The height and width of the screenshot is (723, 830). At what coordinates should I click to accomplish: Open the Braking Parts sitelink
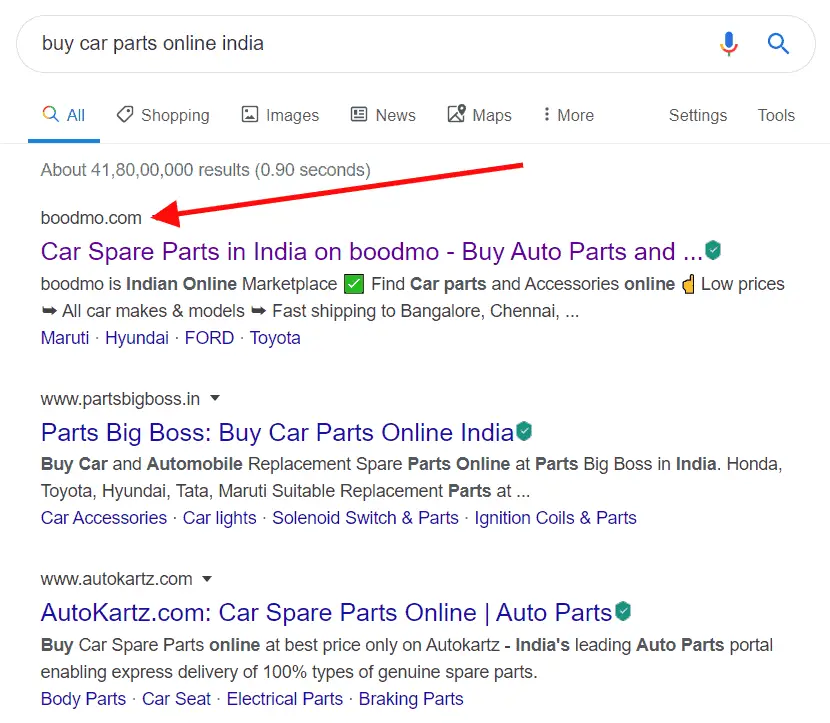tap(411, 699)
